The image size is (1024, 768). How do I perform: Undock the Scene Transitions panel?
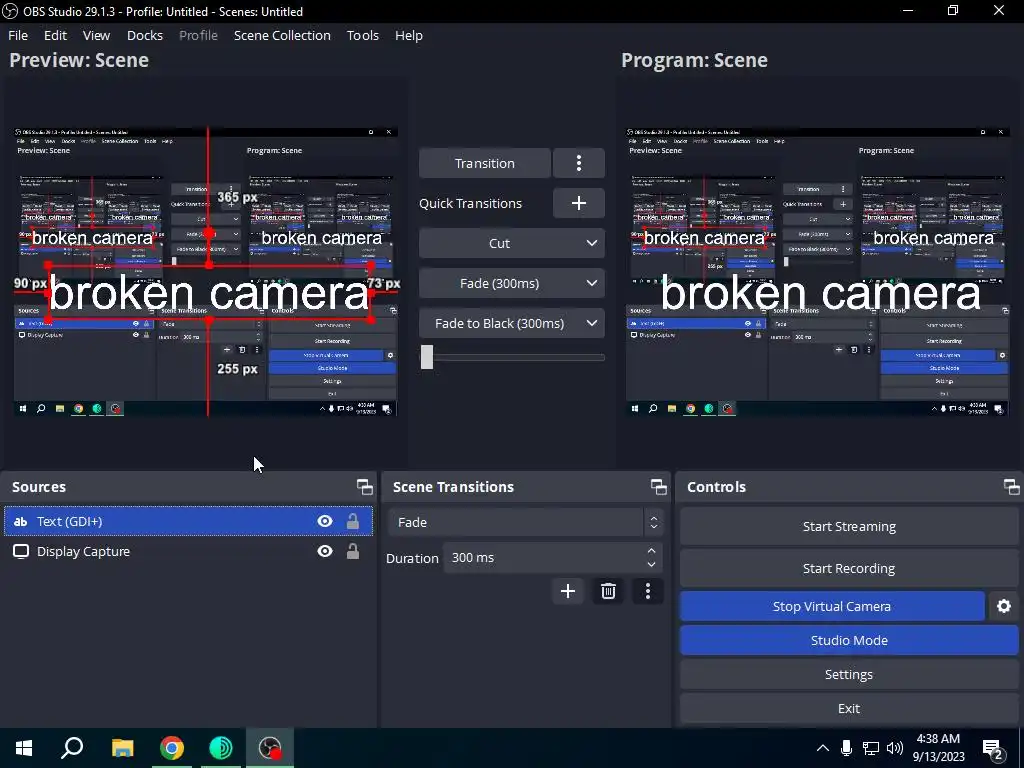click(x=659, y=487)
